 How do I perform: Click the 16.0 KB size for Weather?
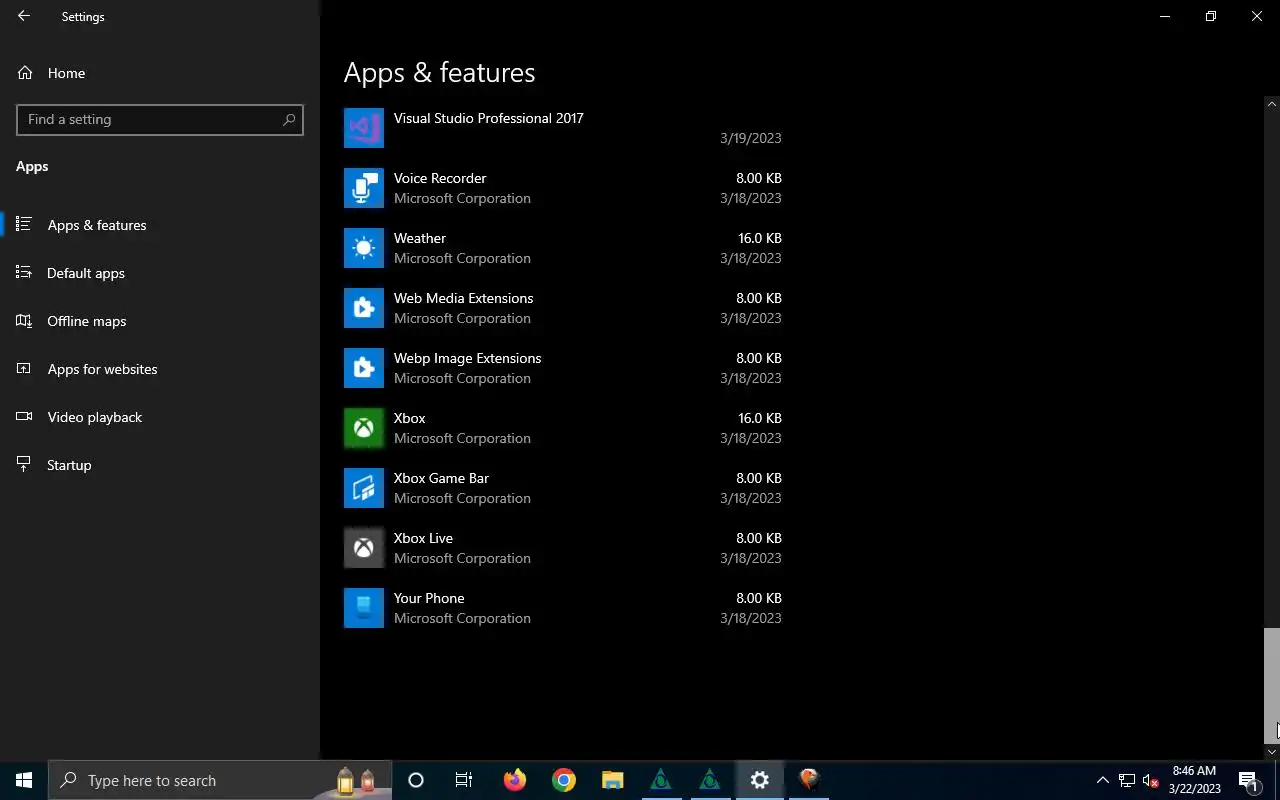pos(760,238)
